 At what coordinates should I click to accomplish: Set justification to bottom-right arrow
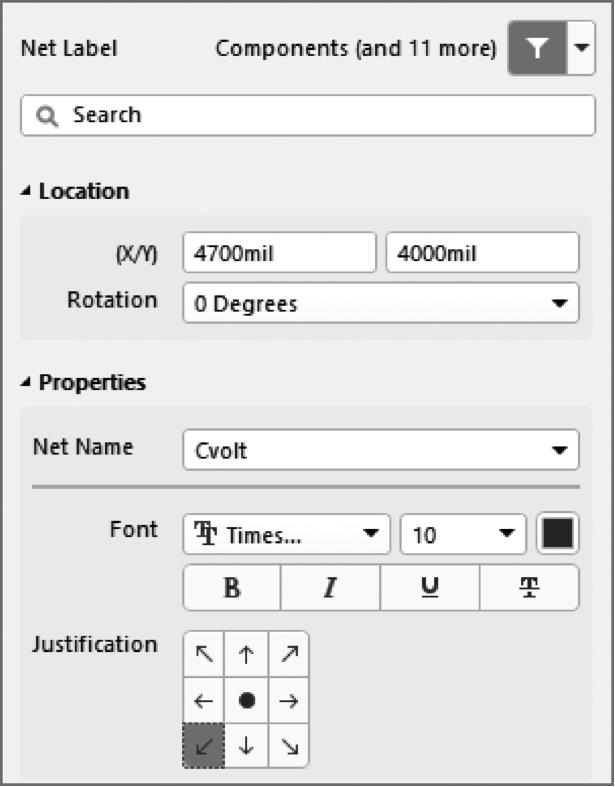[289, 746]
